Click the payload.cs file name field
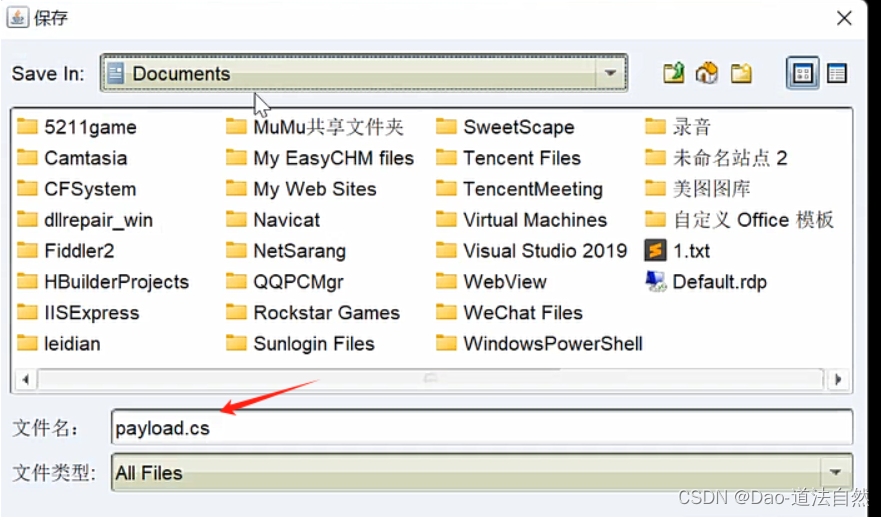The width and height of the screenshot is (886, 517). point(481,428)
